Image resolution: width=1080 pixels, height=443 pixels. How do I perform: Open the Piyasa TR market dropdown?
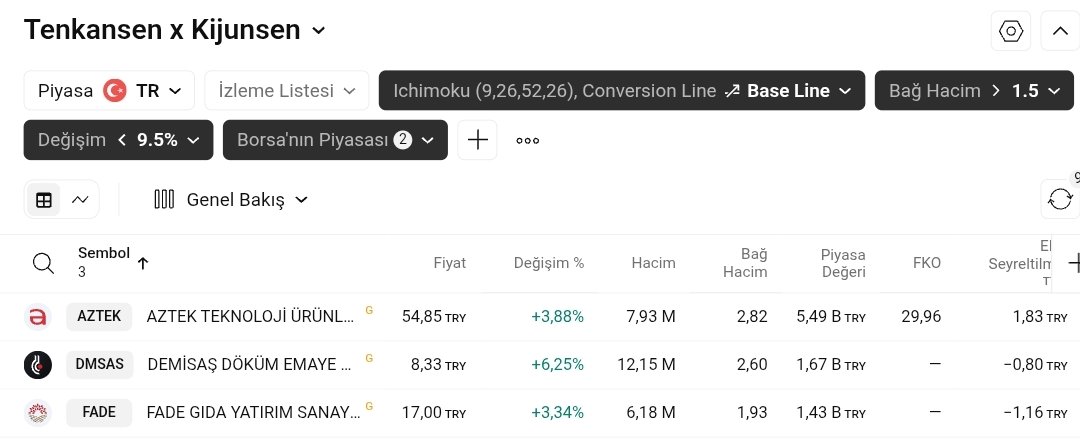pos(109,90)
